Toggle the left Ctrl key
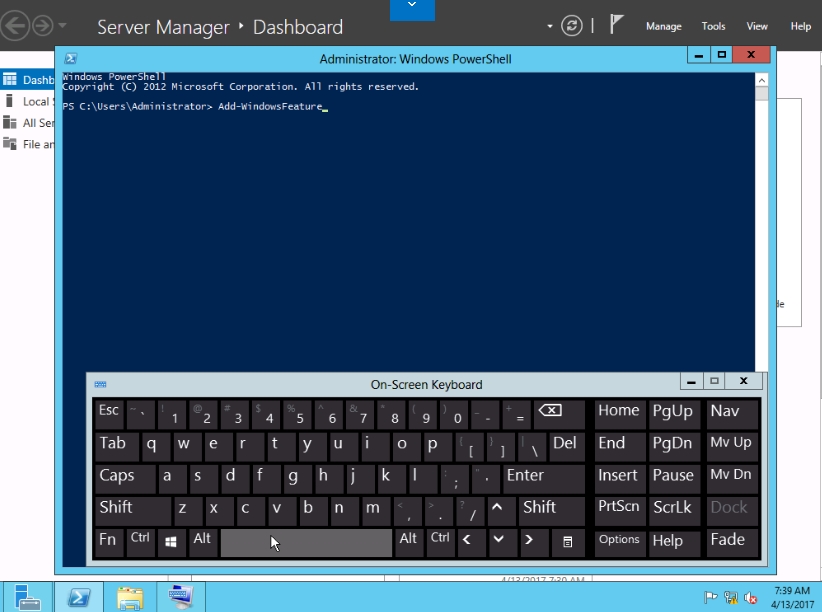 point(140,542)
